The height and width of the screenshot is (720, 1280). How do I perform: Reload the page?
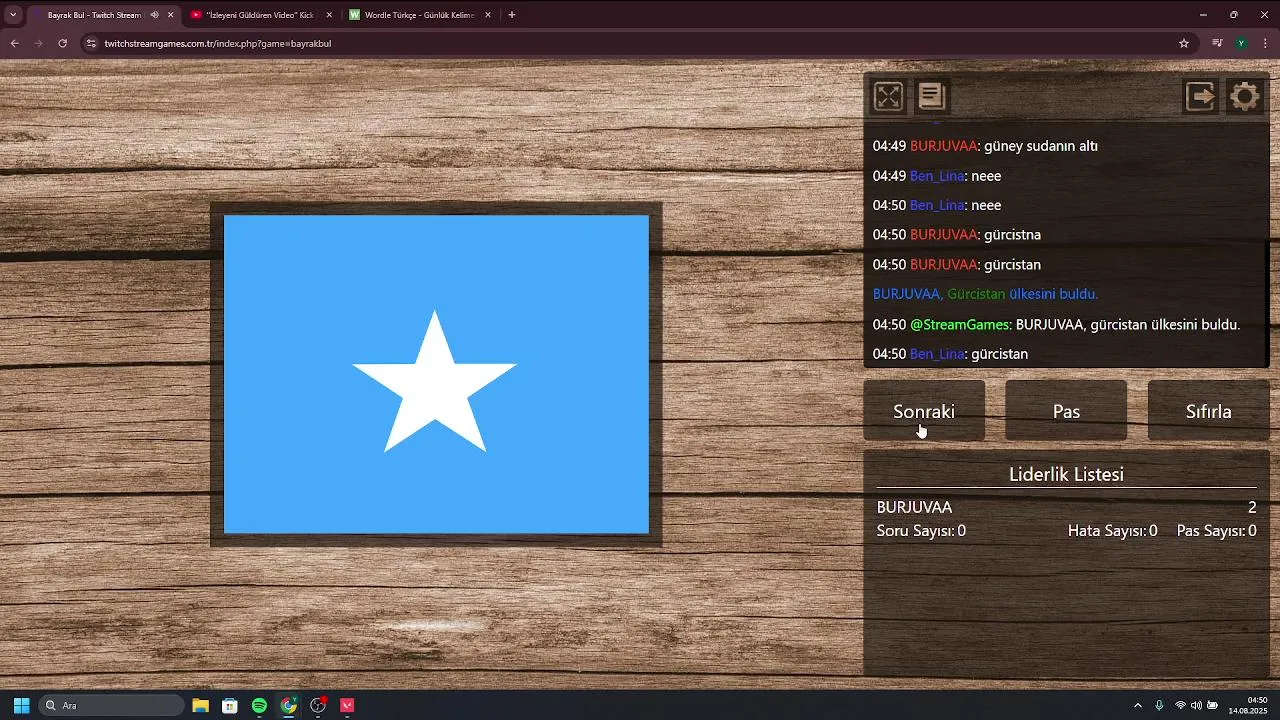click(x=62, y=43)
